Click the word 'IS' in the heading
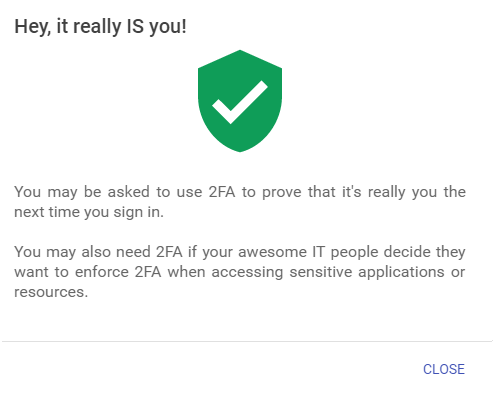The height and width of the screenshot is (411, 494). 135,27
